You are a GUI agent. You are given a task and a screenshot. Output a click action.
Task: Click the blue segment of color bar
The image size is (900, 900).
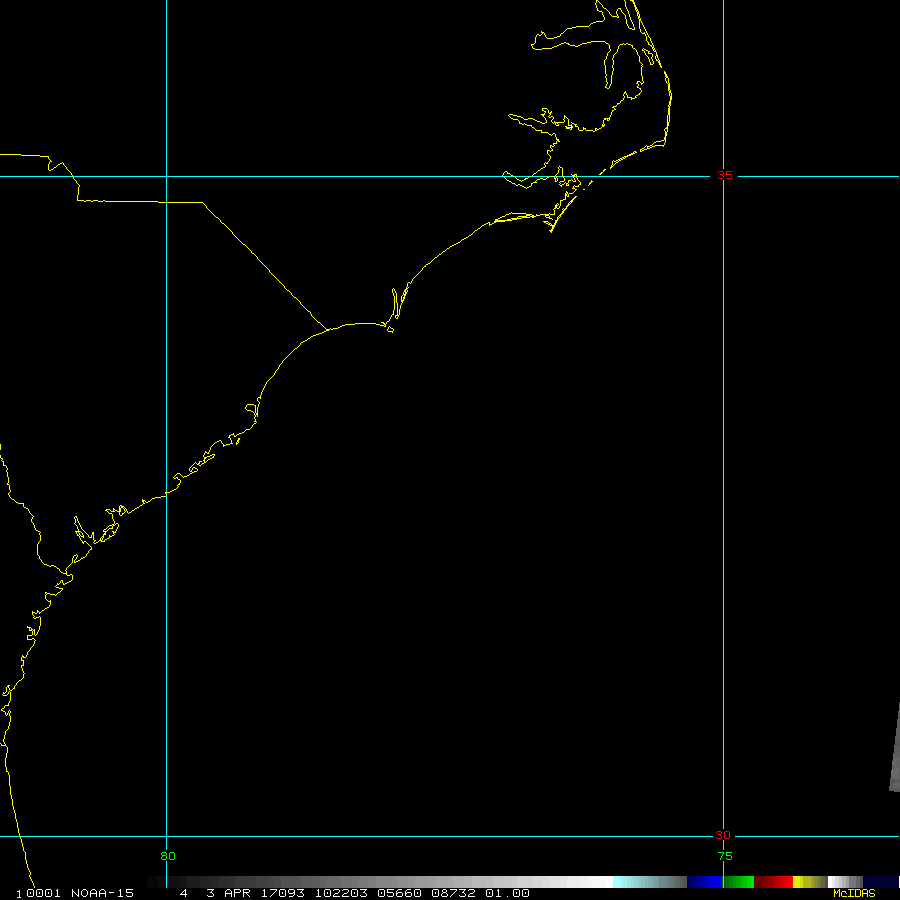(x=704, y=882)
